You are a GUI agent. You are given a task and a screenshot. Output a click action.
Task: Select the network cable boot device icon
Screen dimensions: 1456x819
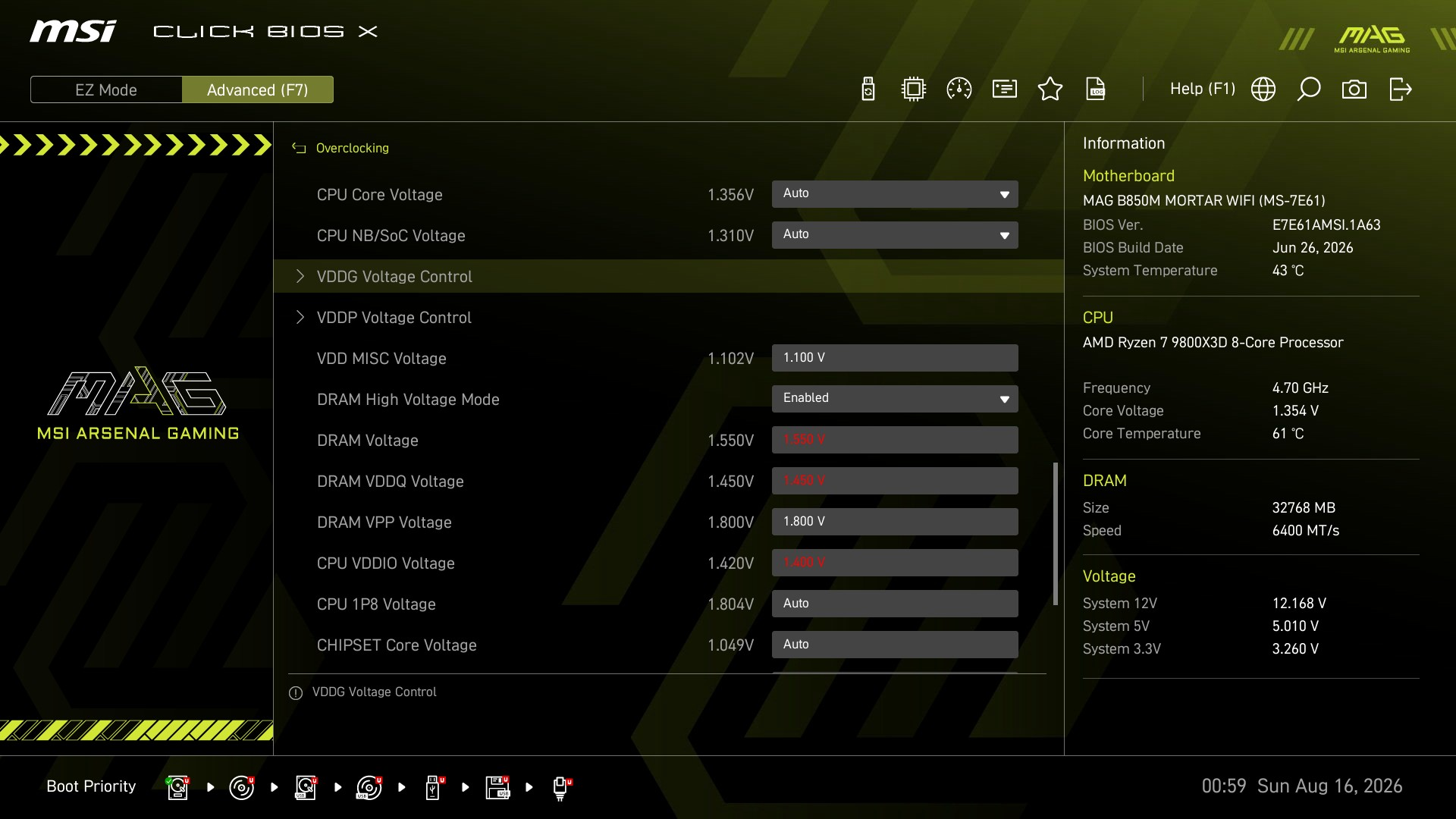pos(562,788)
